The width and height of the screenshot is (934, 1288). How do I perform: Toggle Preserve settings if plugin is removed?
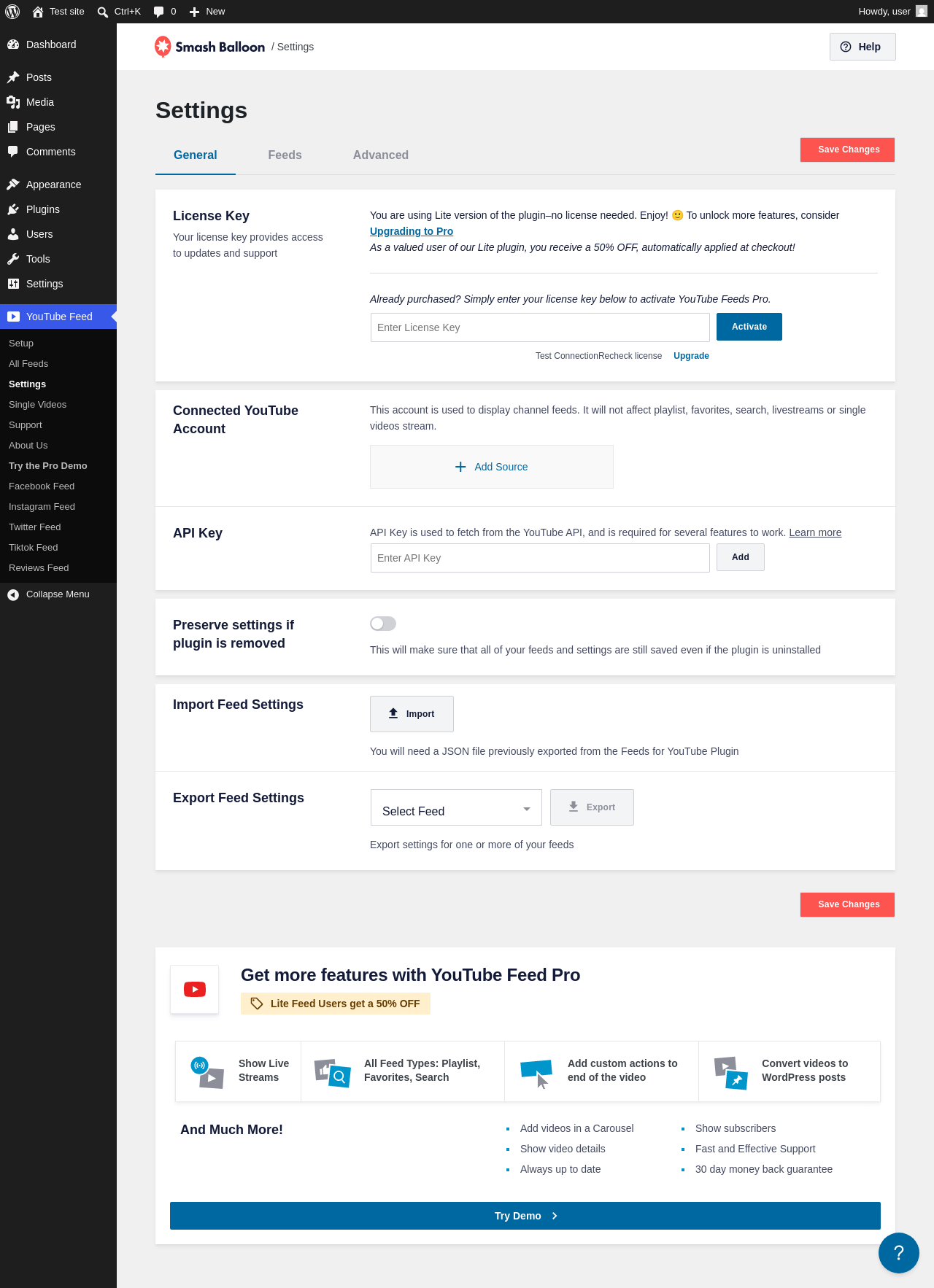(x=383, y=624)
